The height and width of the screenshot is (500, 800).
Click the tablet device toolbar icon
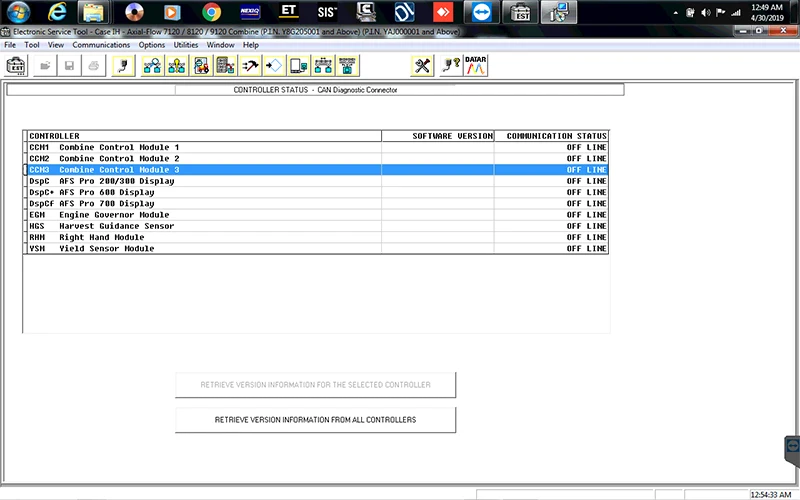(298, 66)
